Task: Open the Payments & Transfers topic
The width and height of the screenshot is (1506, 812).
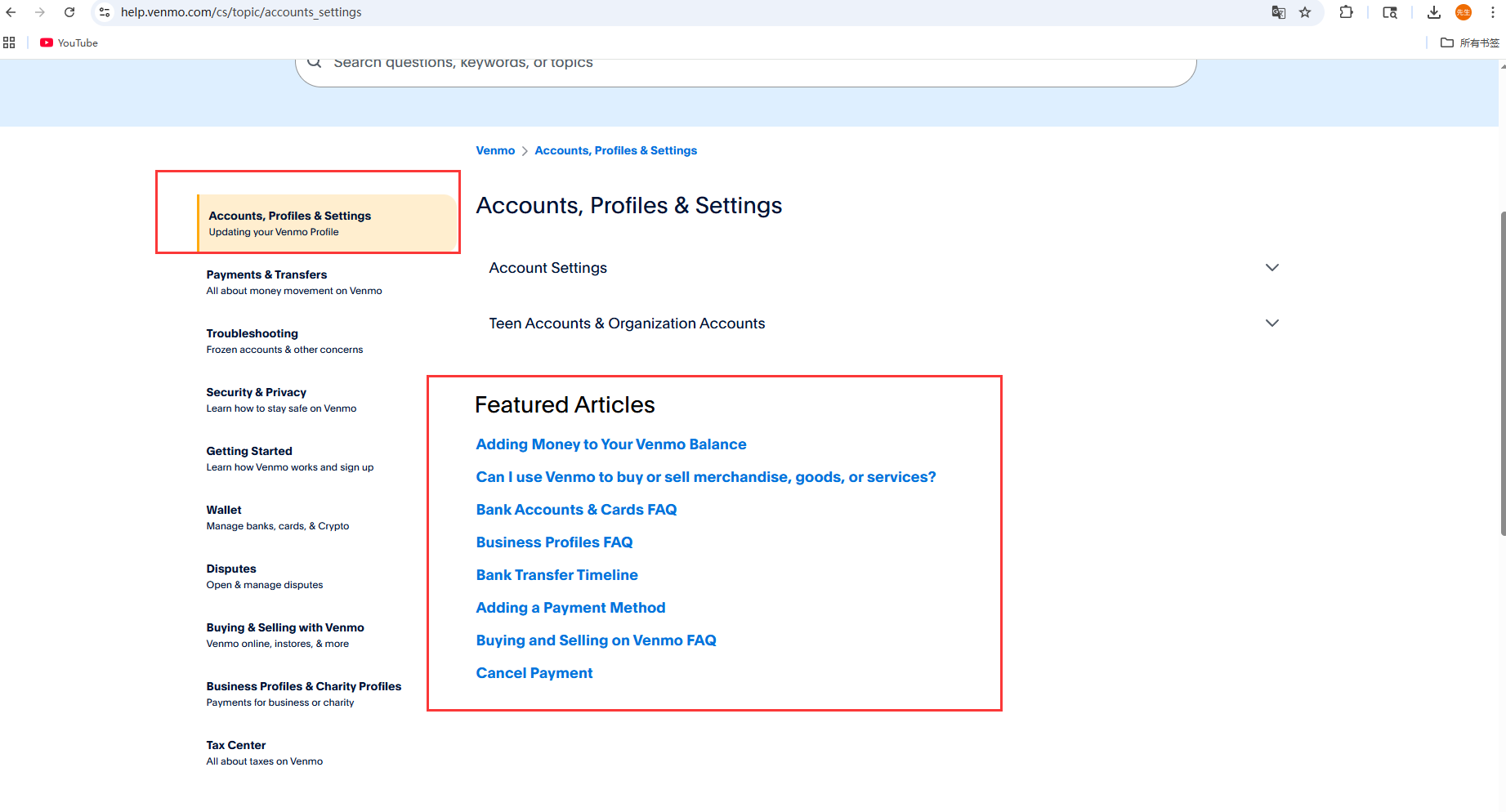Action: 266,275
